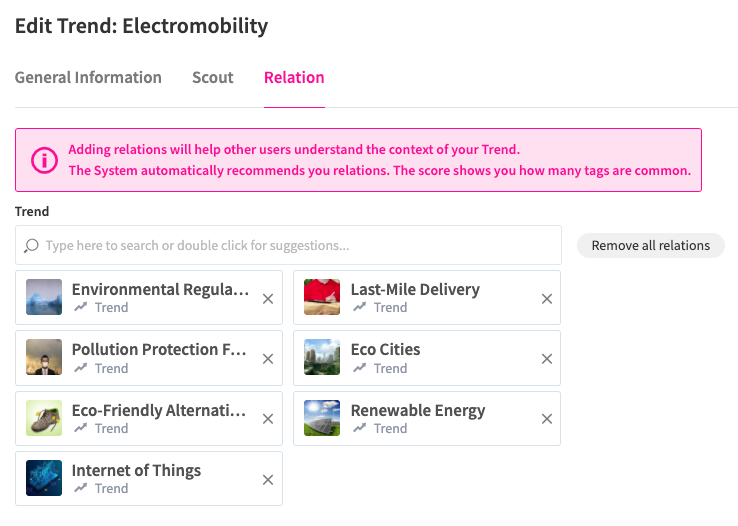Open the Eco Cities trend title
Image resolution: width=738 pixels, height=526 pixels.
[x=385, y=349]
